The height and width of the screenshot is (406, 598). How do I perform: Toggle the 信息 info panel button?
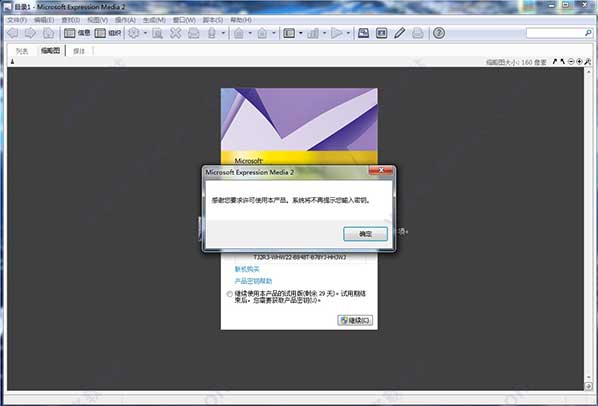click(x=77, y=33)
